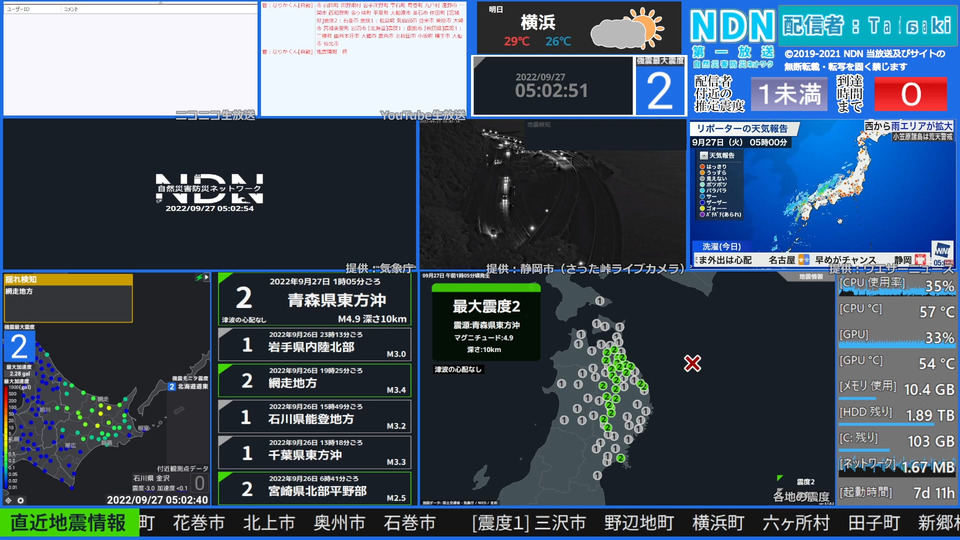Click the play arrow icon beside the lightning bolt
The image size is (960, 540).
pos(206,277)
